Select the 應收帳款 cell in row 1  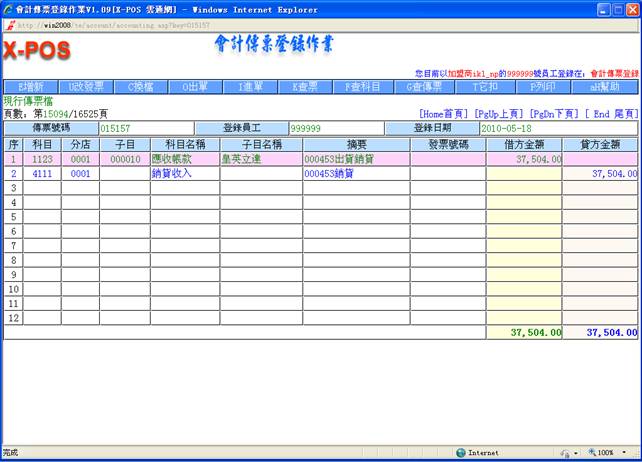tap(184, 158)
